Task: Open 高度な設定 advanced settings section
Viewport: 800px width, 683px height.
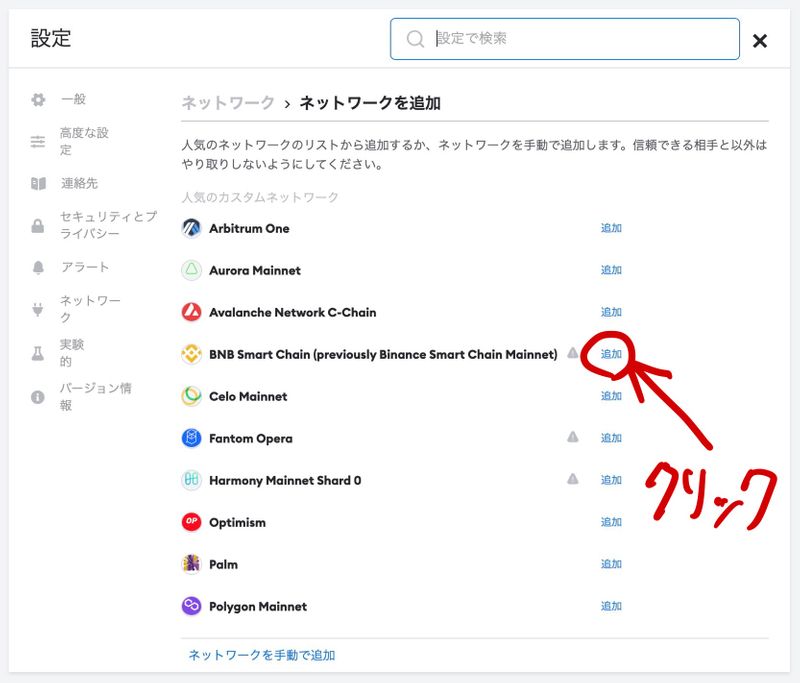Action: [84, 141]
